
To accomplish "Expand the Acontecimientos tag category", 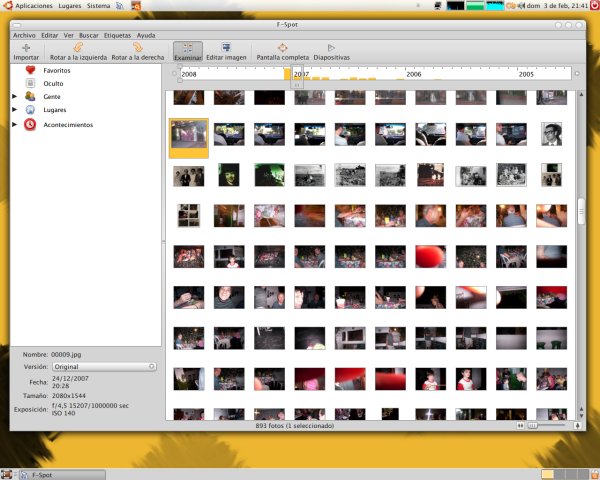I will pos(15,124).
